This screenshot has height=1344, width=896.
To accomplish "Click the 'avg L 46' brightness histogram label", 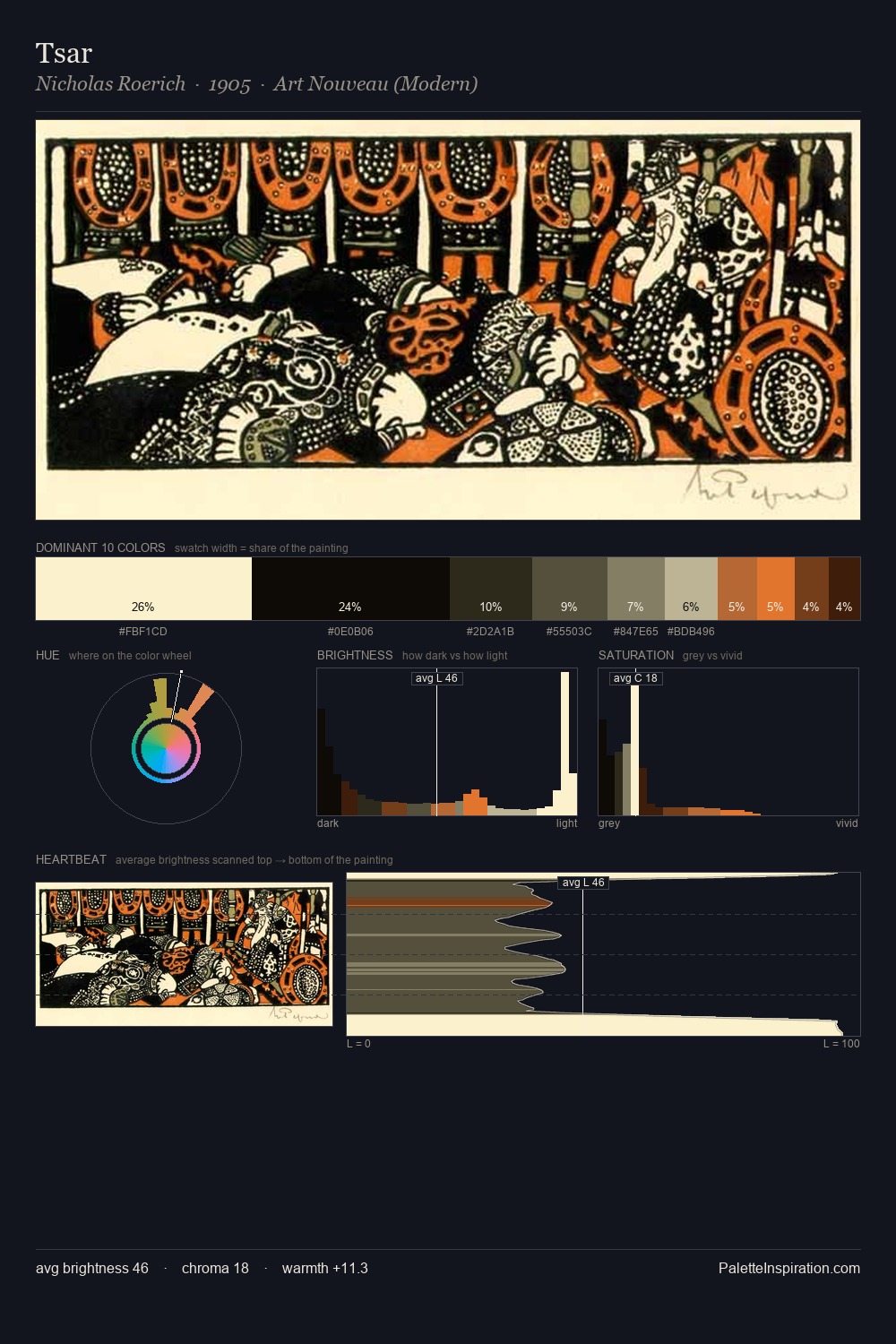I will click(436, 678).
